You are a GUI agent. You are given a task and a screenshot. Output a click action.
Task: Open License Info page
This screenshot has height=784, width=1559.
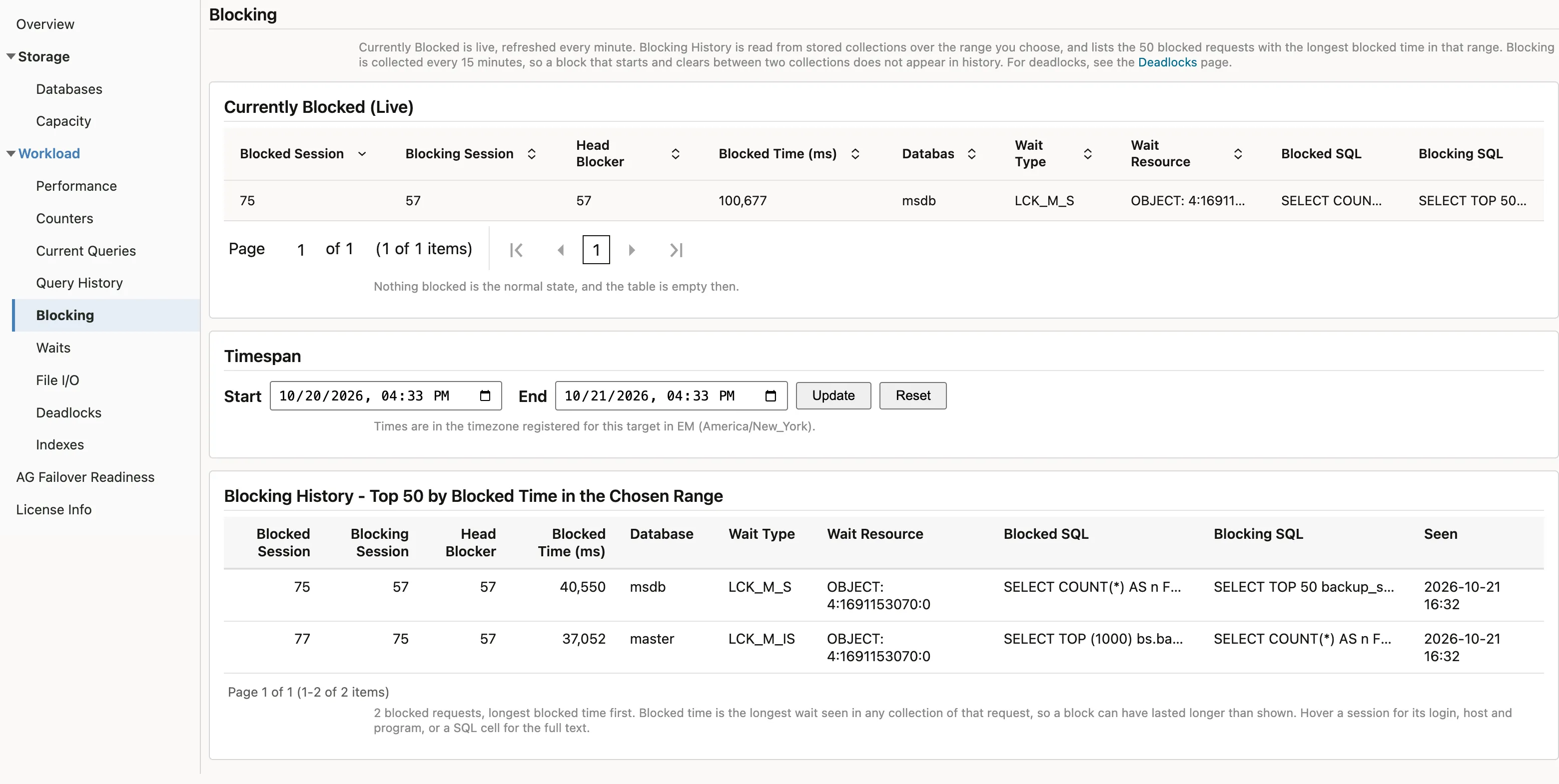click(54, 509)
